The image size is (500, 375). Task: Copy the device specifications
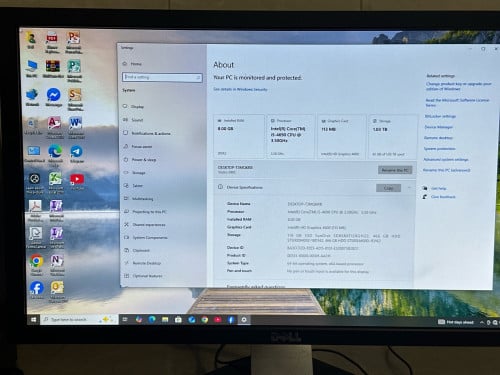coord(388,188)
